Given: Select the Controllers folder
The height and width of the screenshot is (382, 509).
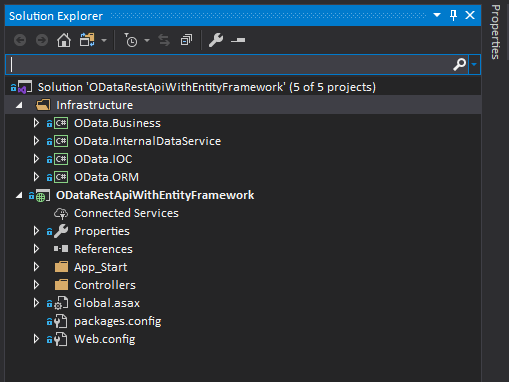Looking at the screenshot, I should 105,285.
